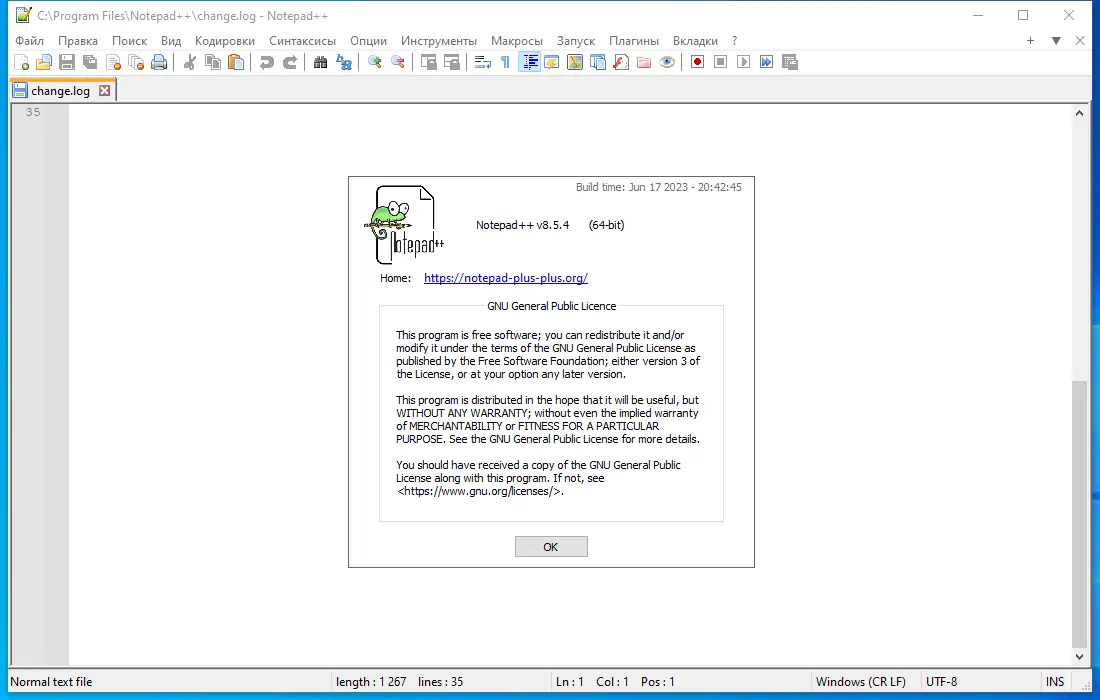Screen dimensions: 1100x700
Task: Toggle the highlighted Show Indent Guide icon
Action: pyautogui.click(x=530, y=62)
